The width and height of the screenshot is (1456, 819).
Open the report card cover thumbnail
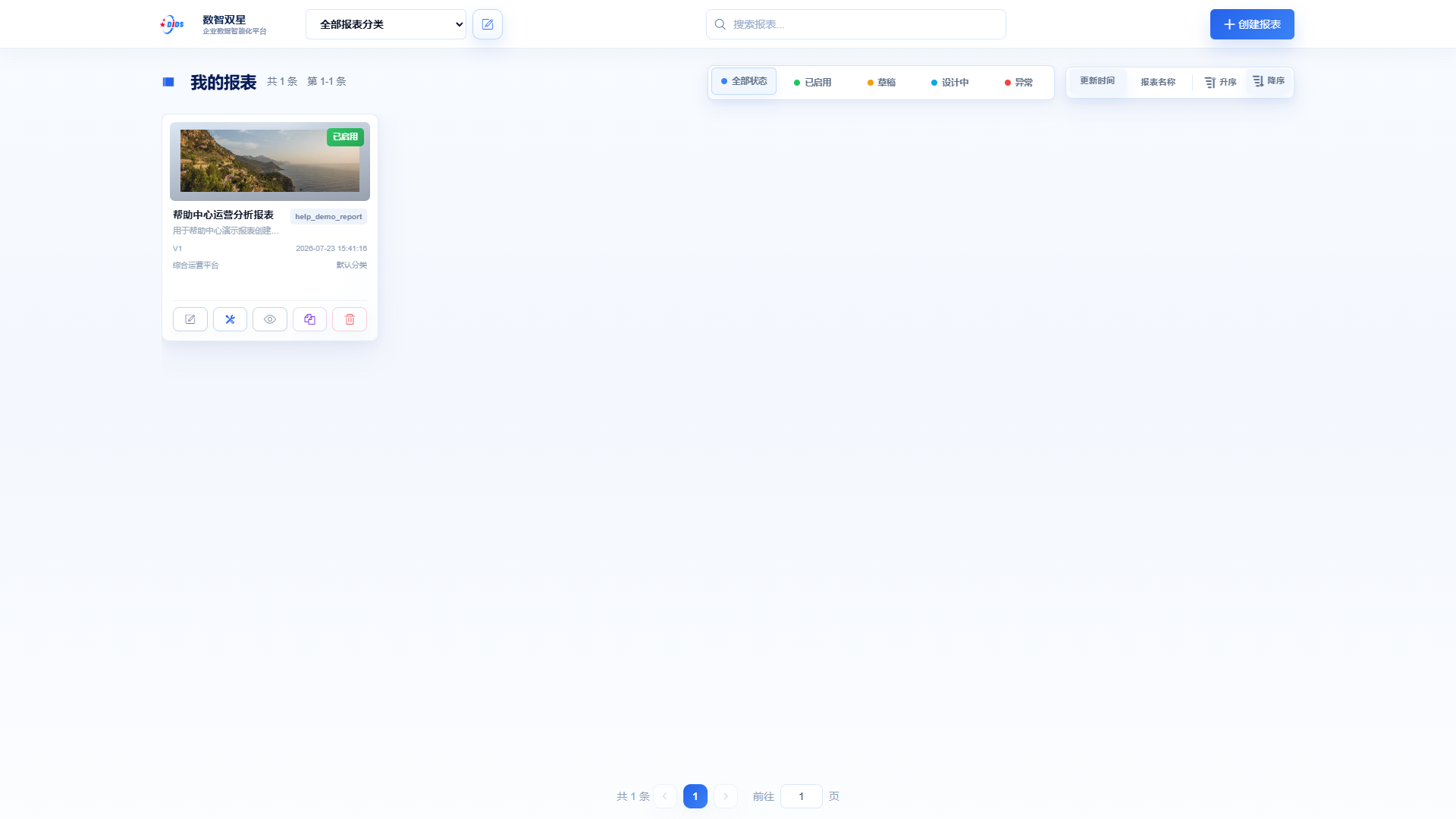(270, 161)
